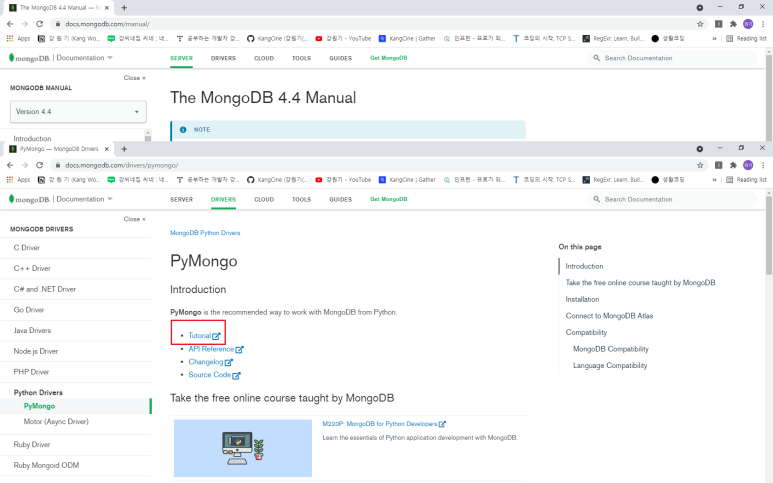Click MongoDB Python Drivers breadcrumb
Screen dimensions: 773x483
[205, 233]
